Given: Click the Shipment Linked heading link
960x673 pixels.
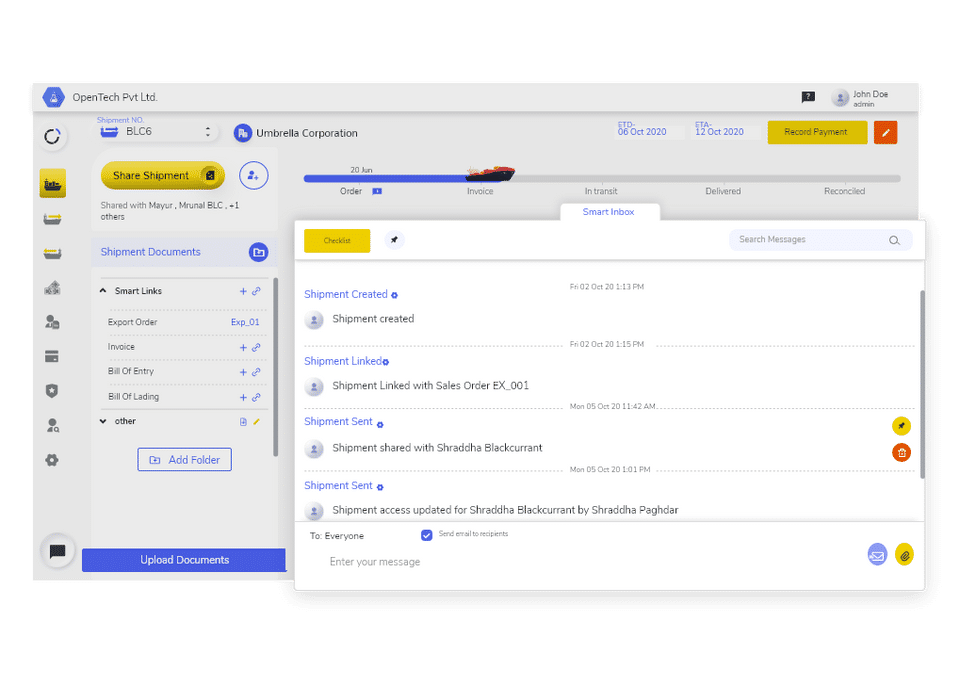Looking at the screenshot, I should (x=343, y=361).
